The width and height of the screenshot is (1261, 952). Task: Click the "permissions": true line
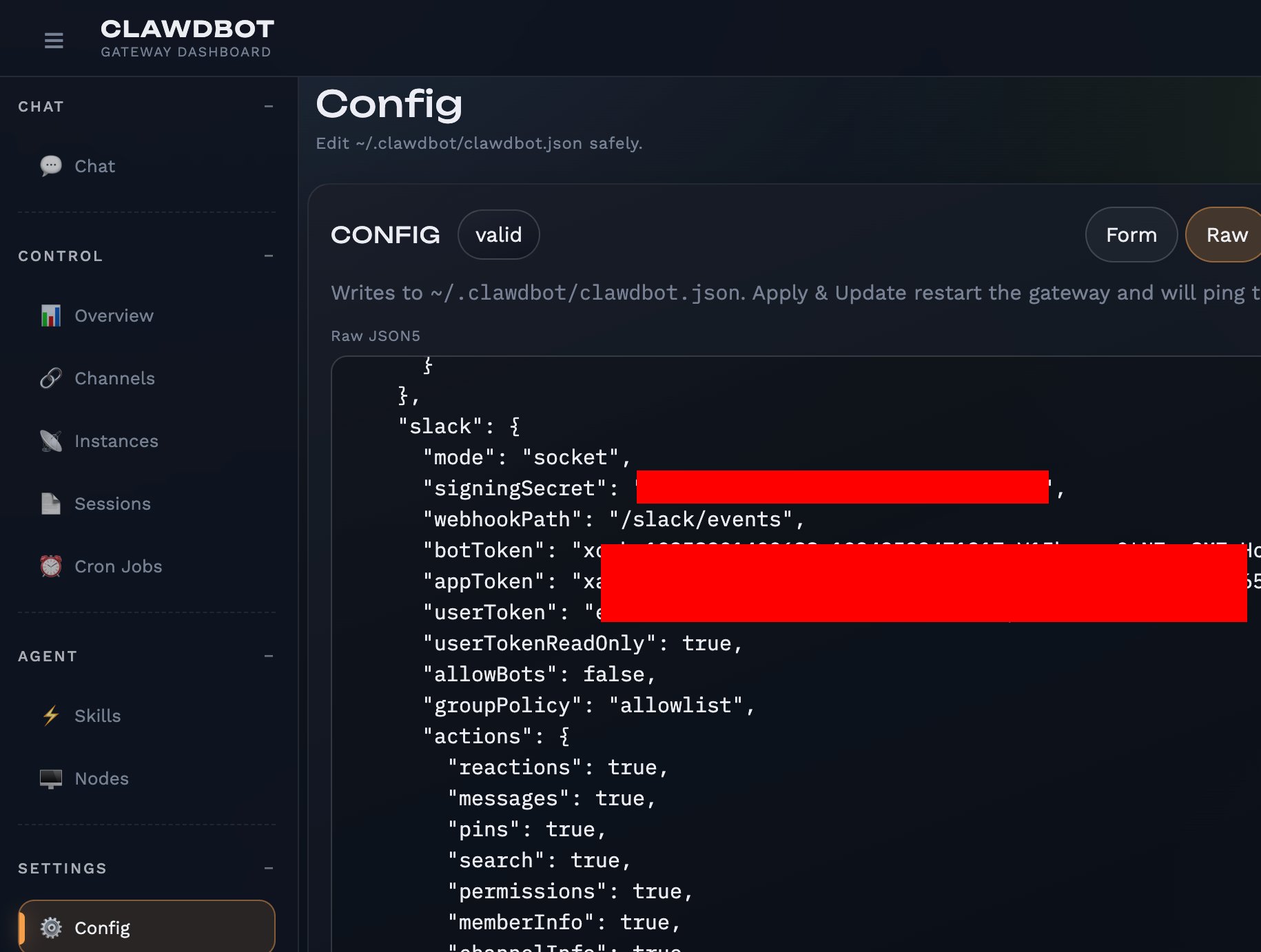pyautogui.click(x=571, y=891)
